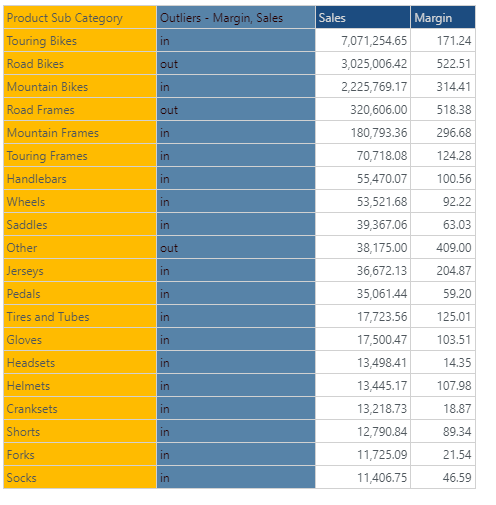The height and width of the screenshot is (505, 496).
Task: Click the Handlebars row label
Action: pyautogui.click(x=80, y=178)
